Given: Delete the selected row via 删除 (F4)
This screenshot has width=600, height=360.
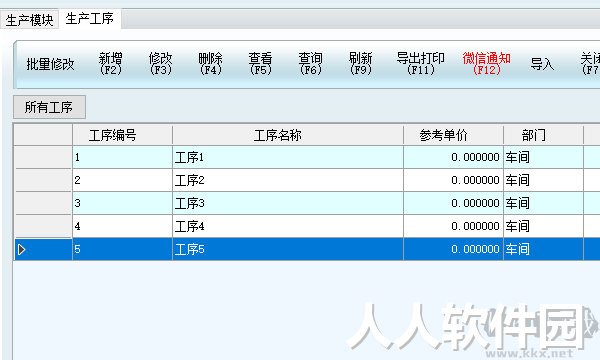Looking at the screenshot, I should pyautogui.click(x=210, y=64).
